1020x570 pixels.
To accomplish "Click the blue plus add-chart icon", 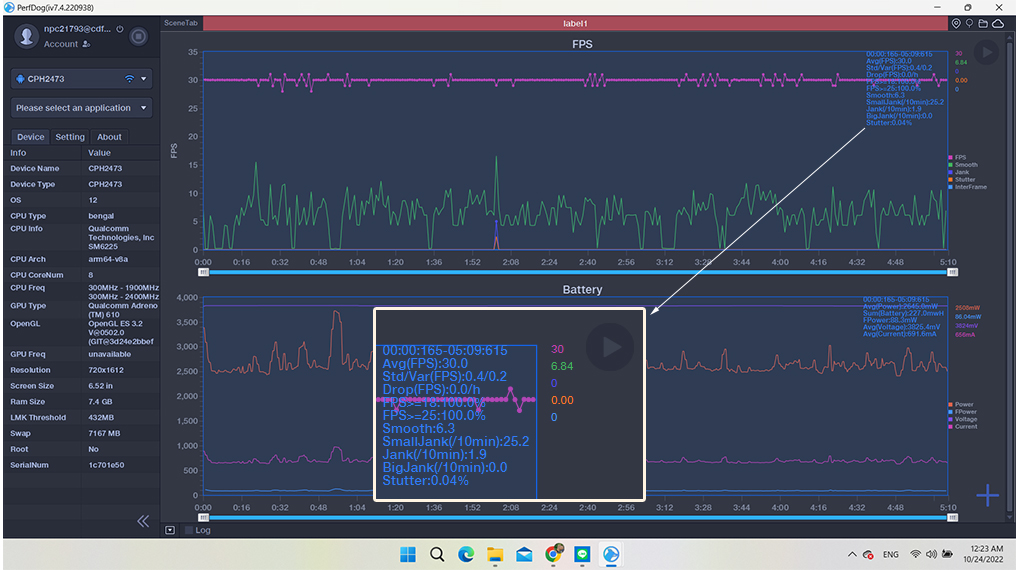I will point(987,495).
